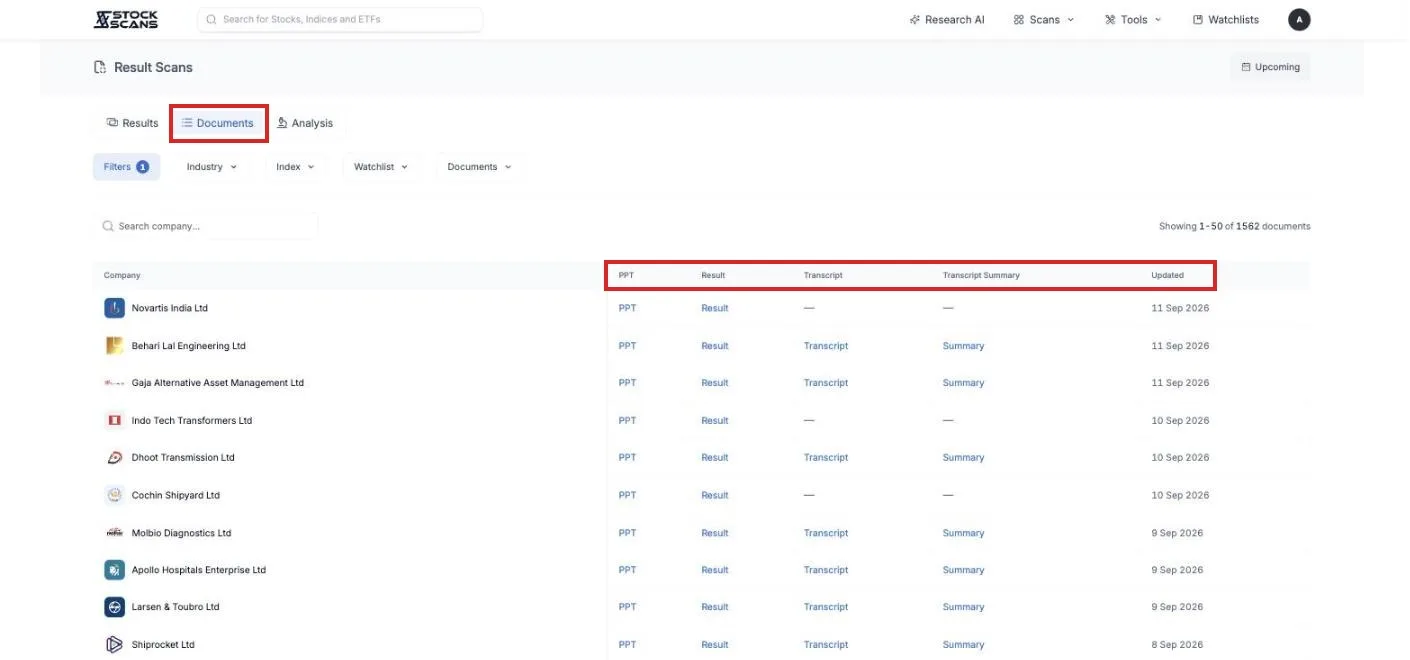This screenshot has width=1410, height=660.
Task: Open the Summary link for Dhoot Transmission
Action: [x=963, y=458]
